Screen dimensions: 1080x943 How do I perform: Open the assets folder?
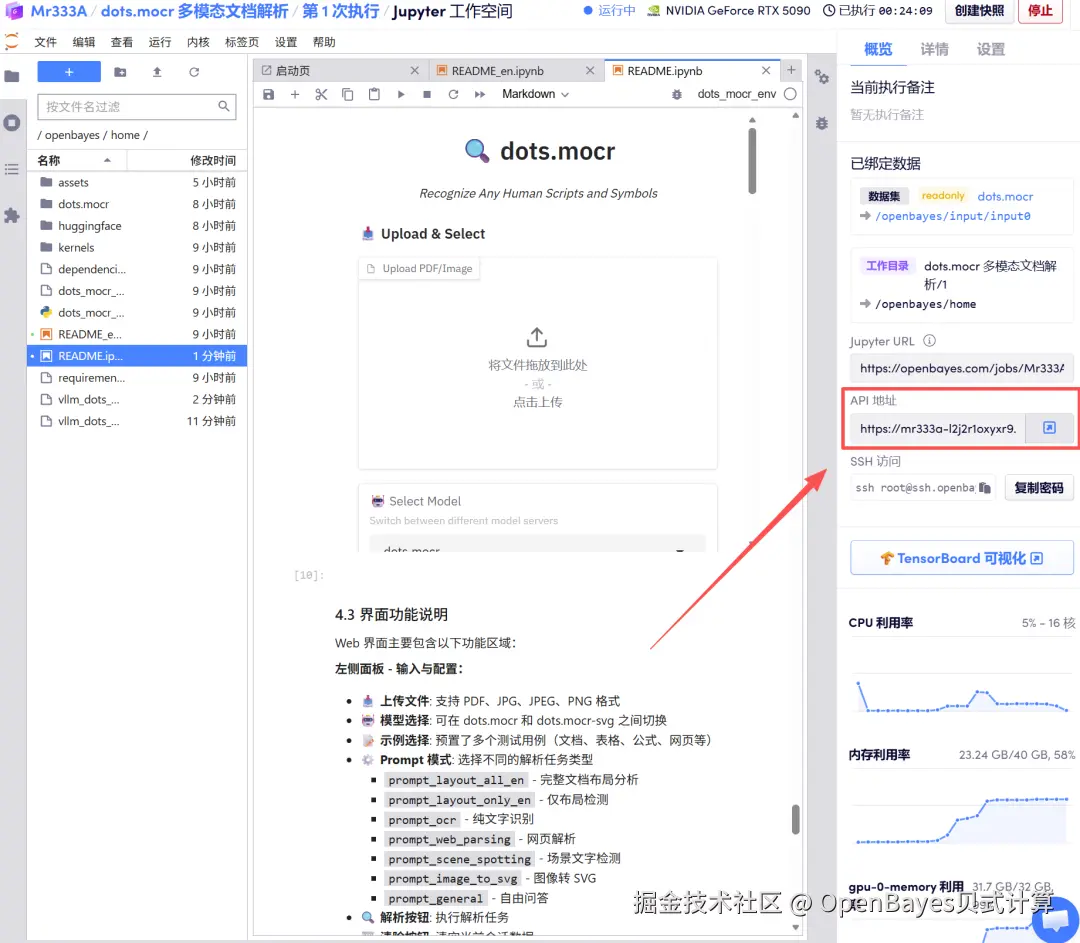tap(138, 182)
